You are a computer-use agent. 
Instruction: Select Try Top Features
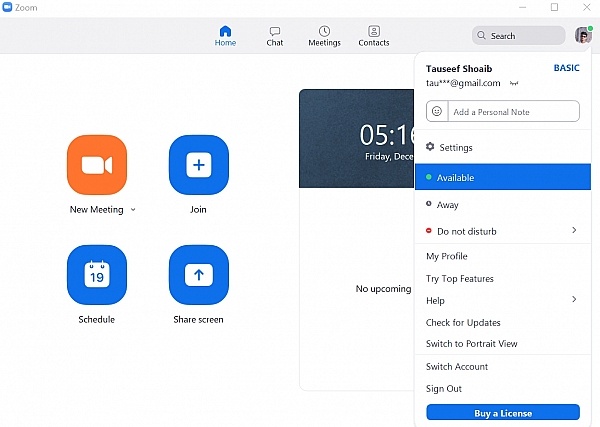[460, 279]
